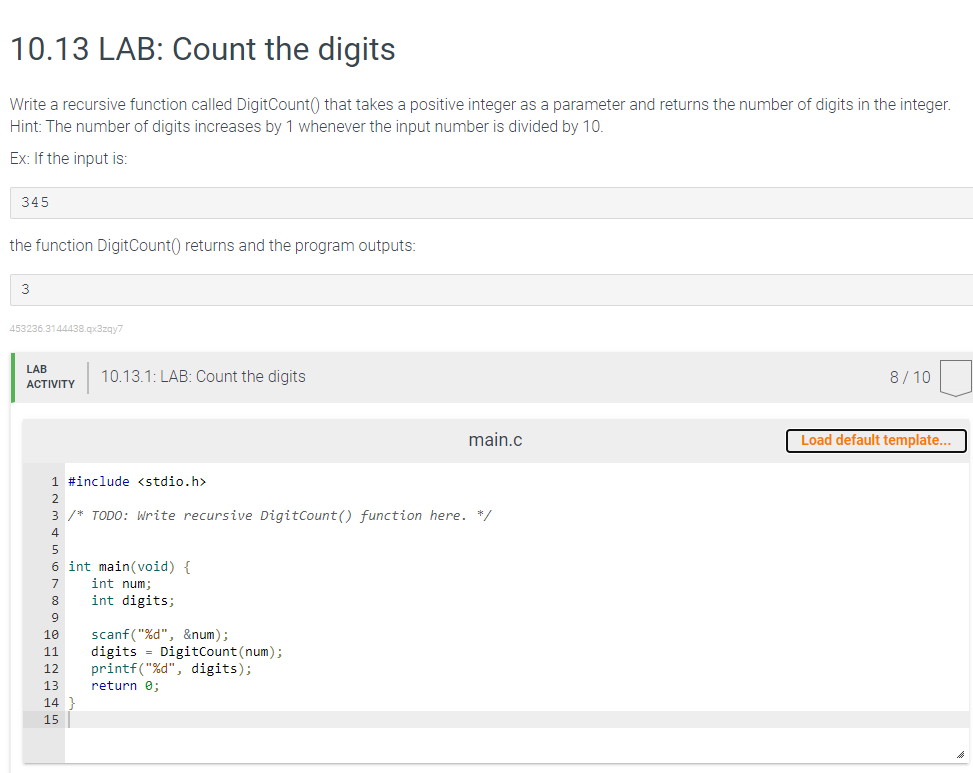Image resolution: width=973 pixels, height=773 pixels.
Task: Click the int digits declaration line
Action: coord(133,601)
